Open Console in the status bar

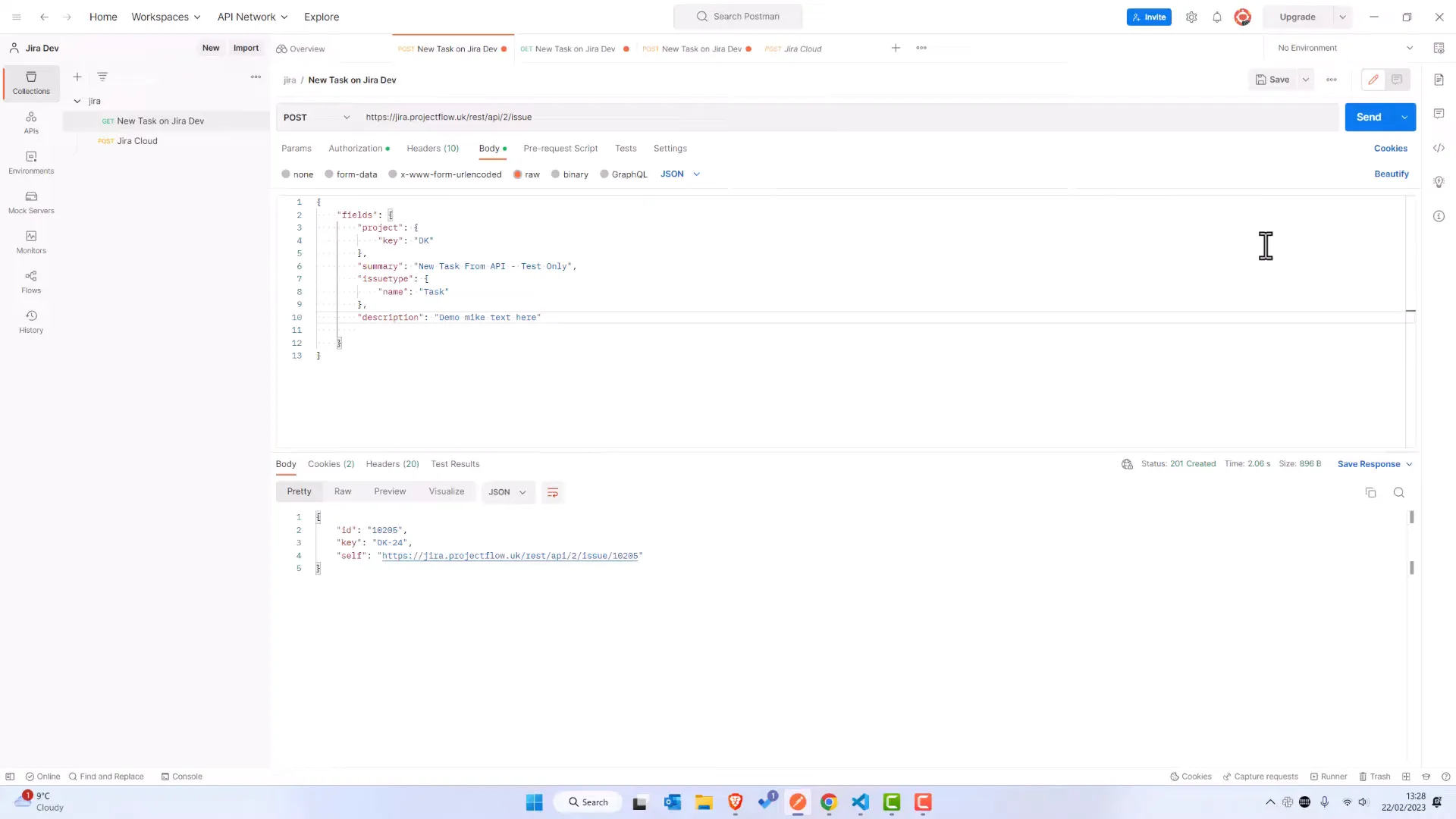click(182, 777)
